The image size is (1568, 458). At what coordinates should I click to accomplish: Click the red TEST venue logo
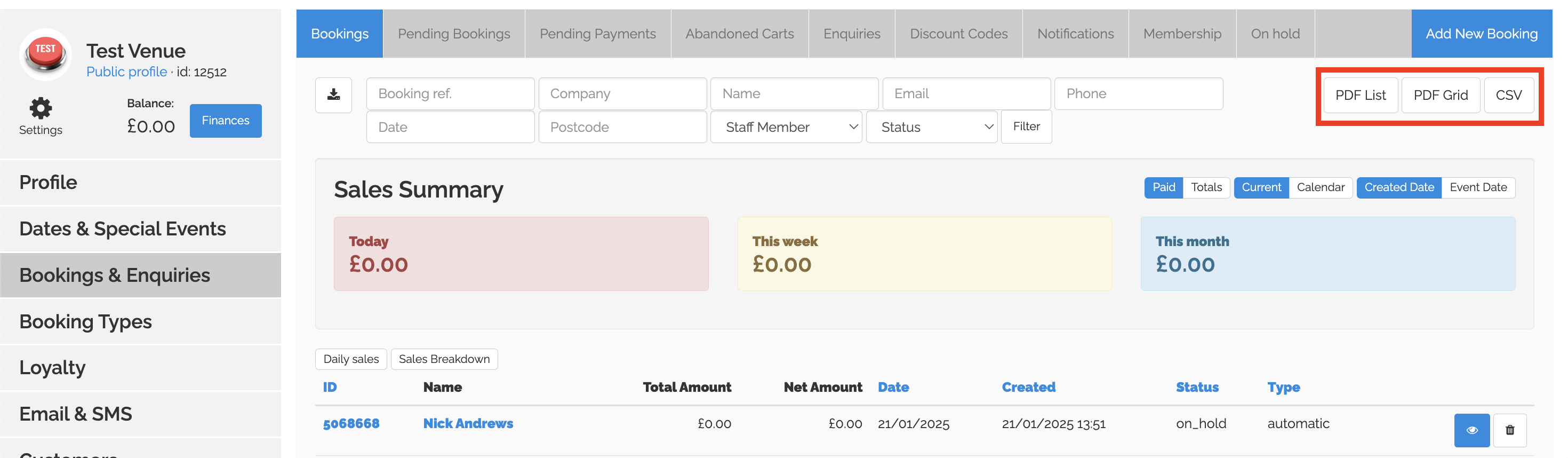pos(46,55)
